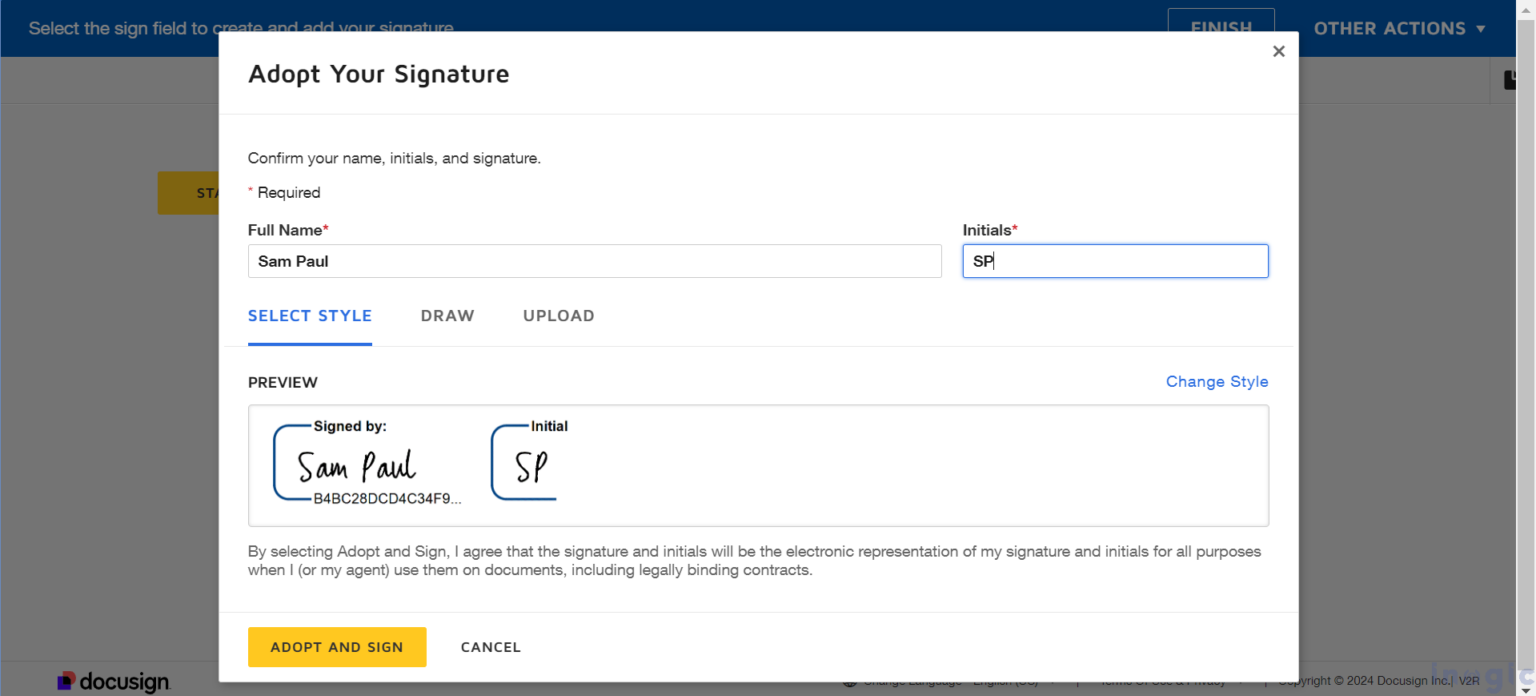
Task: Dismiss the Adopt Your Signature dialog
Action: [x=1278, y=51]
